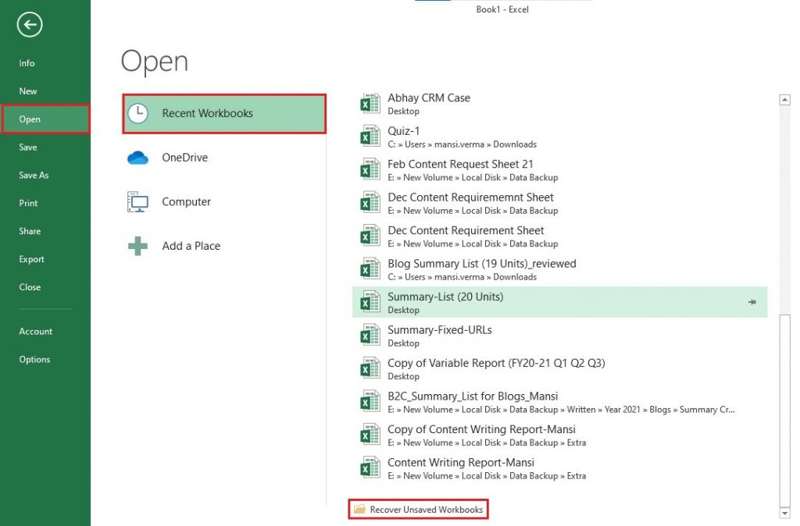Open Excel Options

45,360
